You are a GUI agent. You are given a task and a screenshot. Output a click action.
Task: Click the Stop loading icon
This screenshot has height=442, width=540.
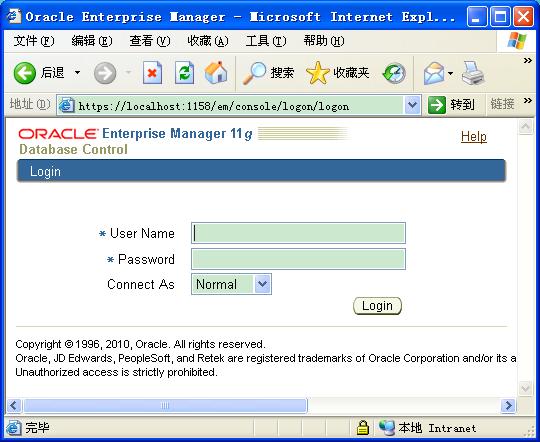tap(152, 73)
